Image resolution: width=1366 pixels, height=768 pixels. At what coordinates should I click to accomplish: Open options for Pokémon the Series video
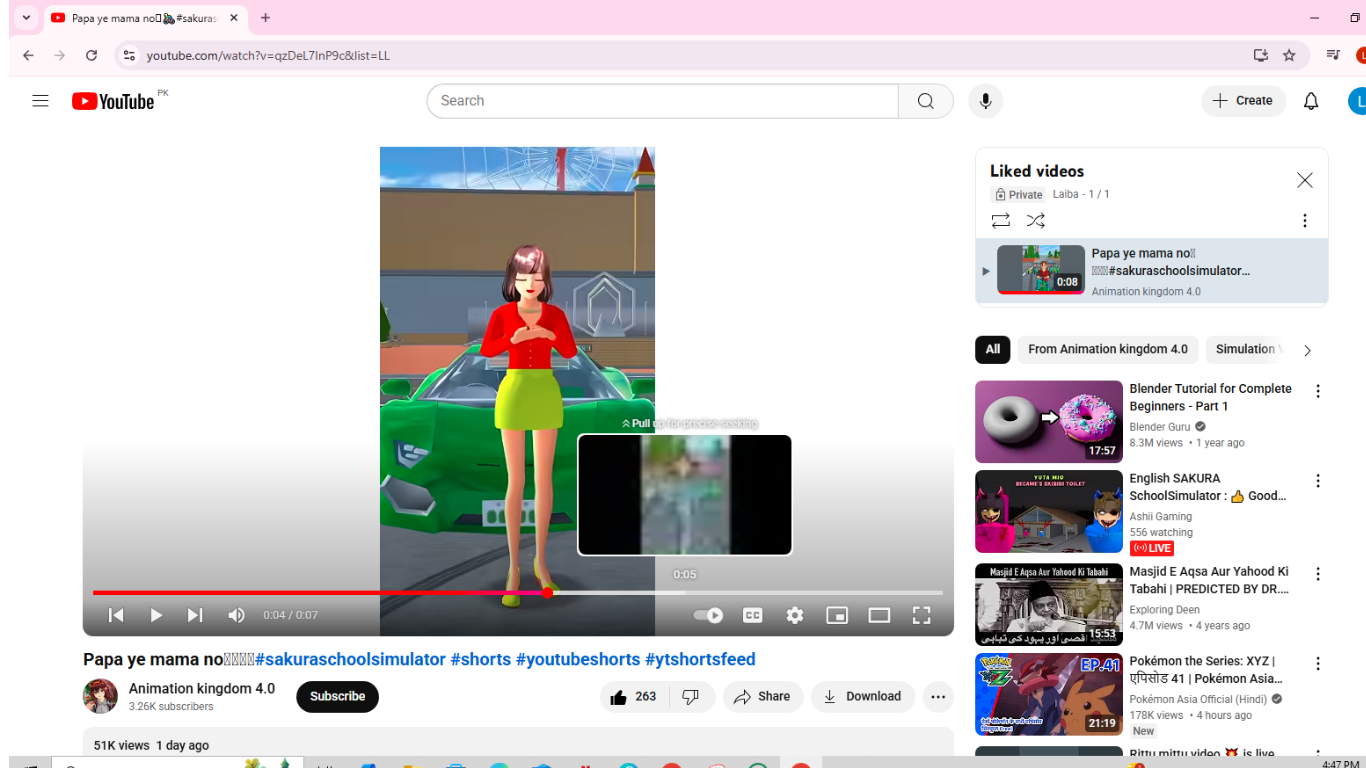(x=1318, y=664)
